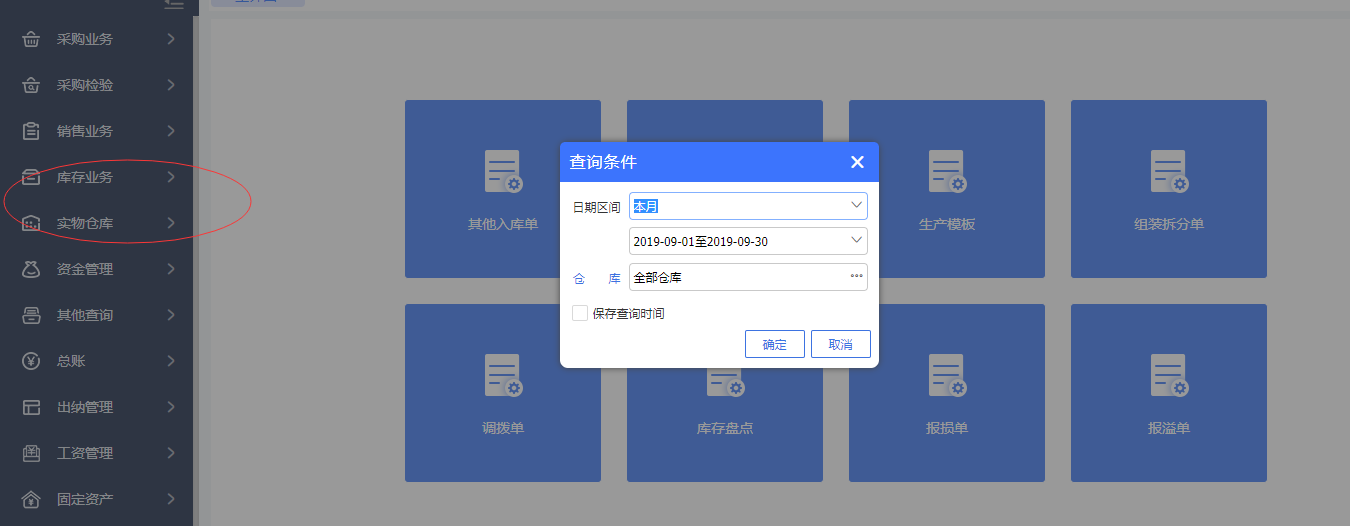Open the 库存盘点 tile
1350x526 pixels.
pyautogui.click(x=725, y=425)
